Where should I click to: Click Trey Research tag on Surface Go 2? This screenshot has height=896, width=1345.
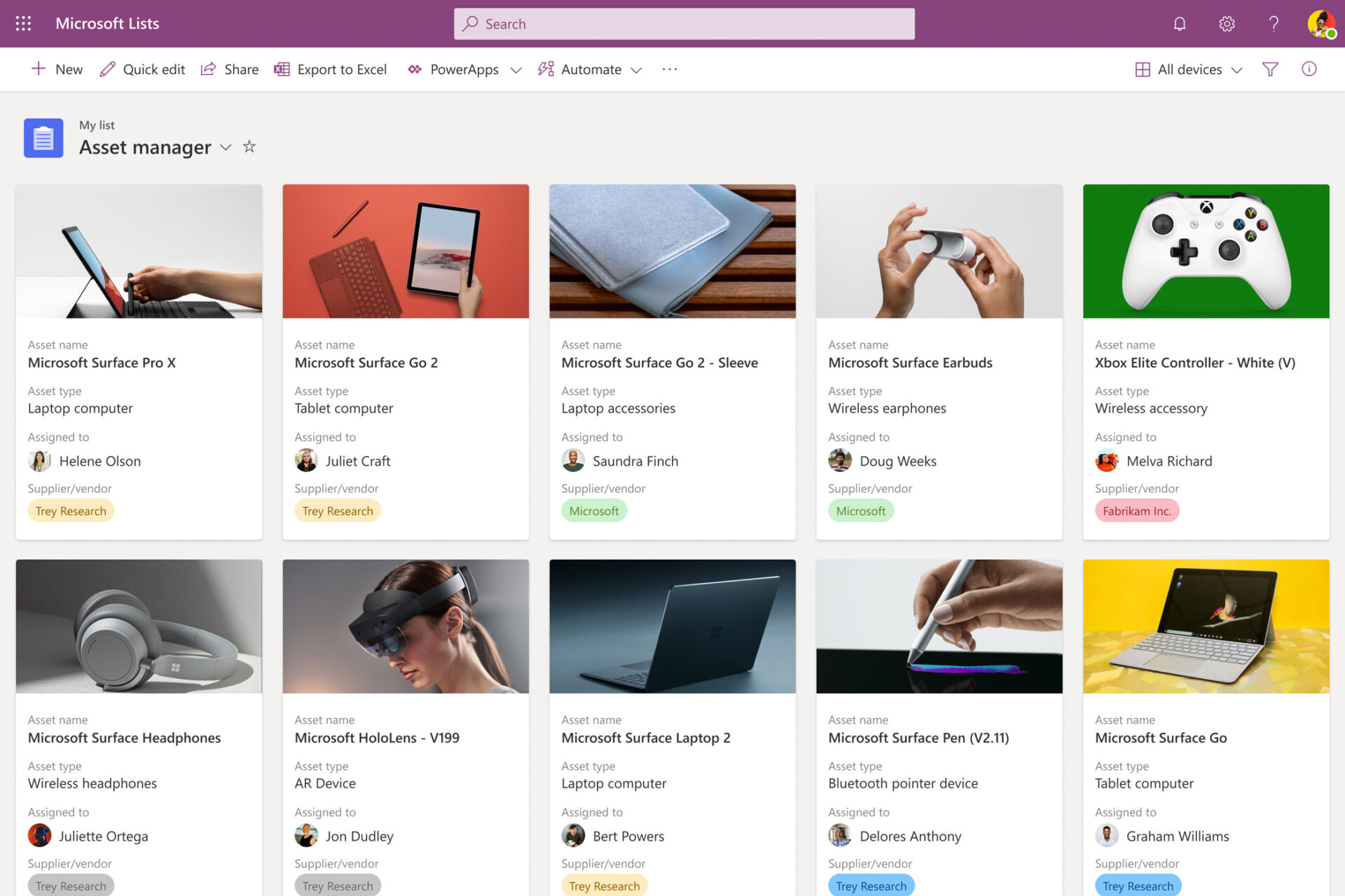pyautogui.click(x=338, y=511)
